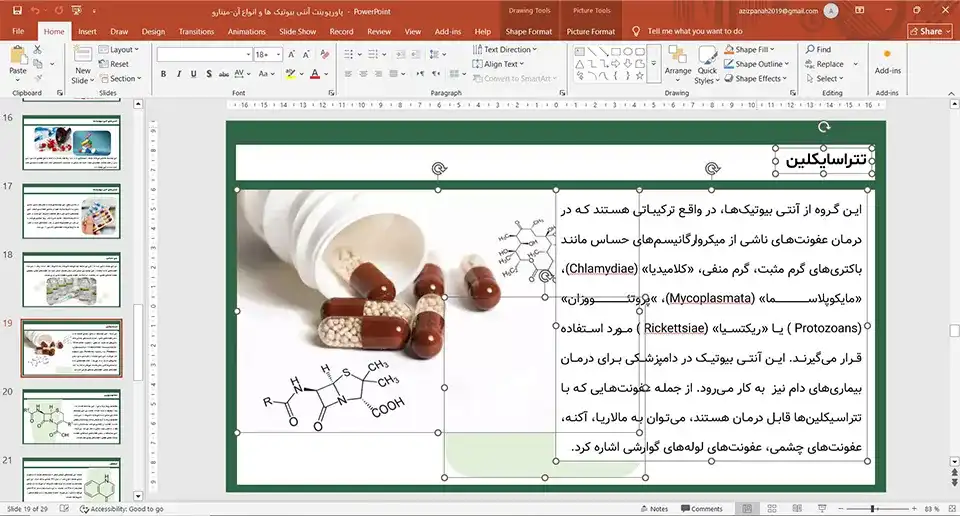Switch to the Insert tab
960x516 pixels.
coord(87,31)
